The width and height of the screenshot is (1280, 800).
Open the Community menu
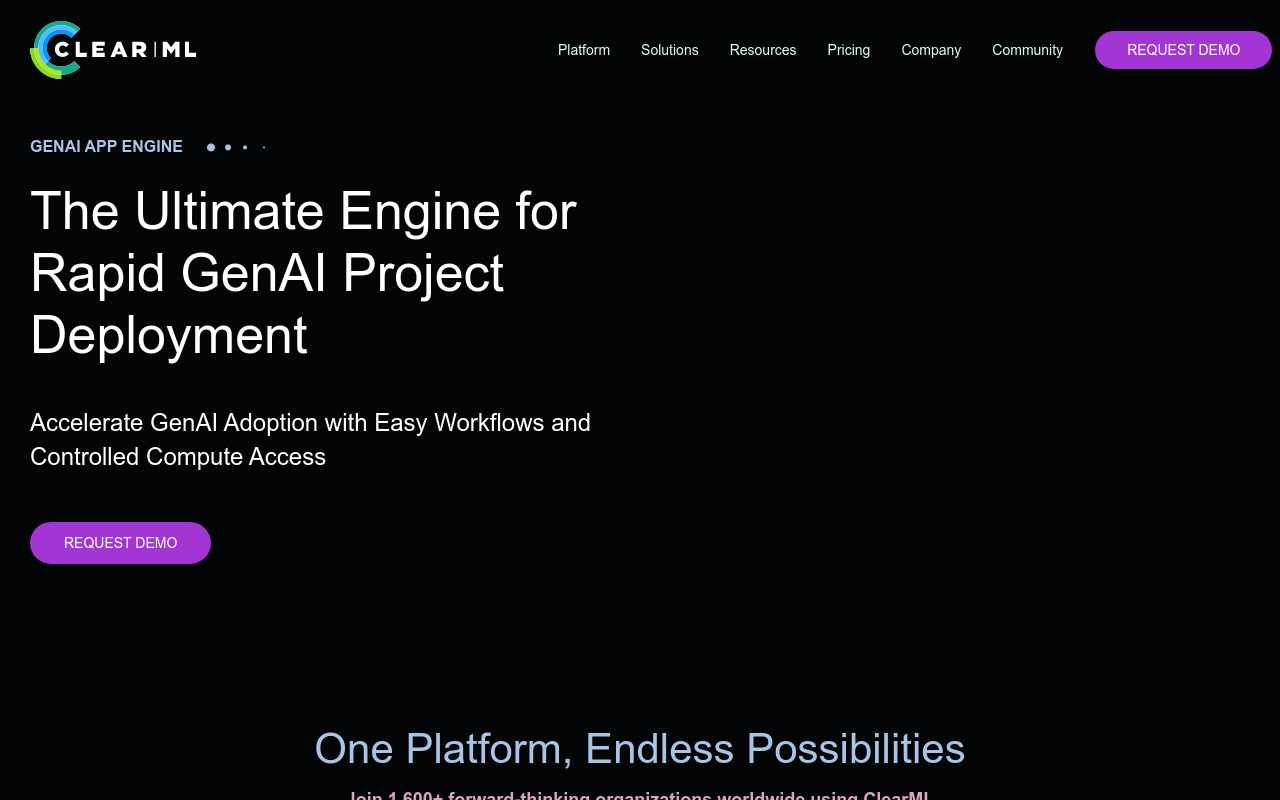tap(1027, 50)
